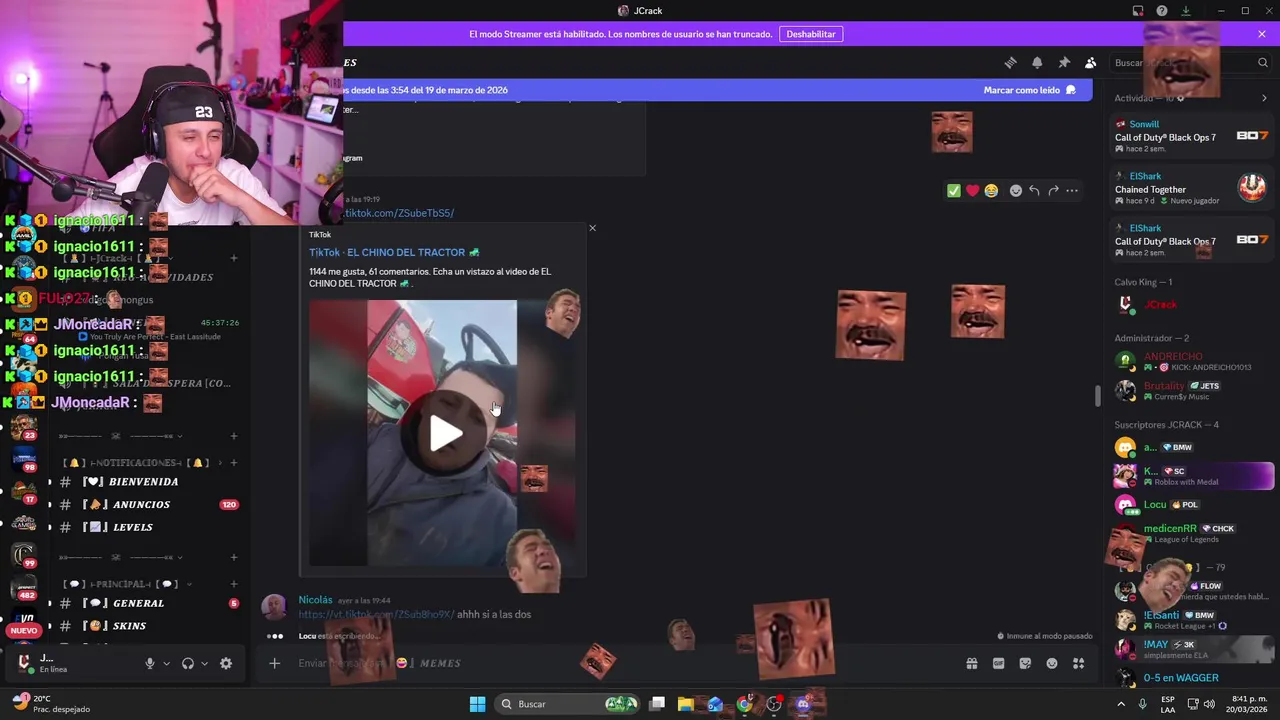Add green checkmark reaction to message
1280x720 pixels.
point(954,190)
